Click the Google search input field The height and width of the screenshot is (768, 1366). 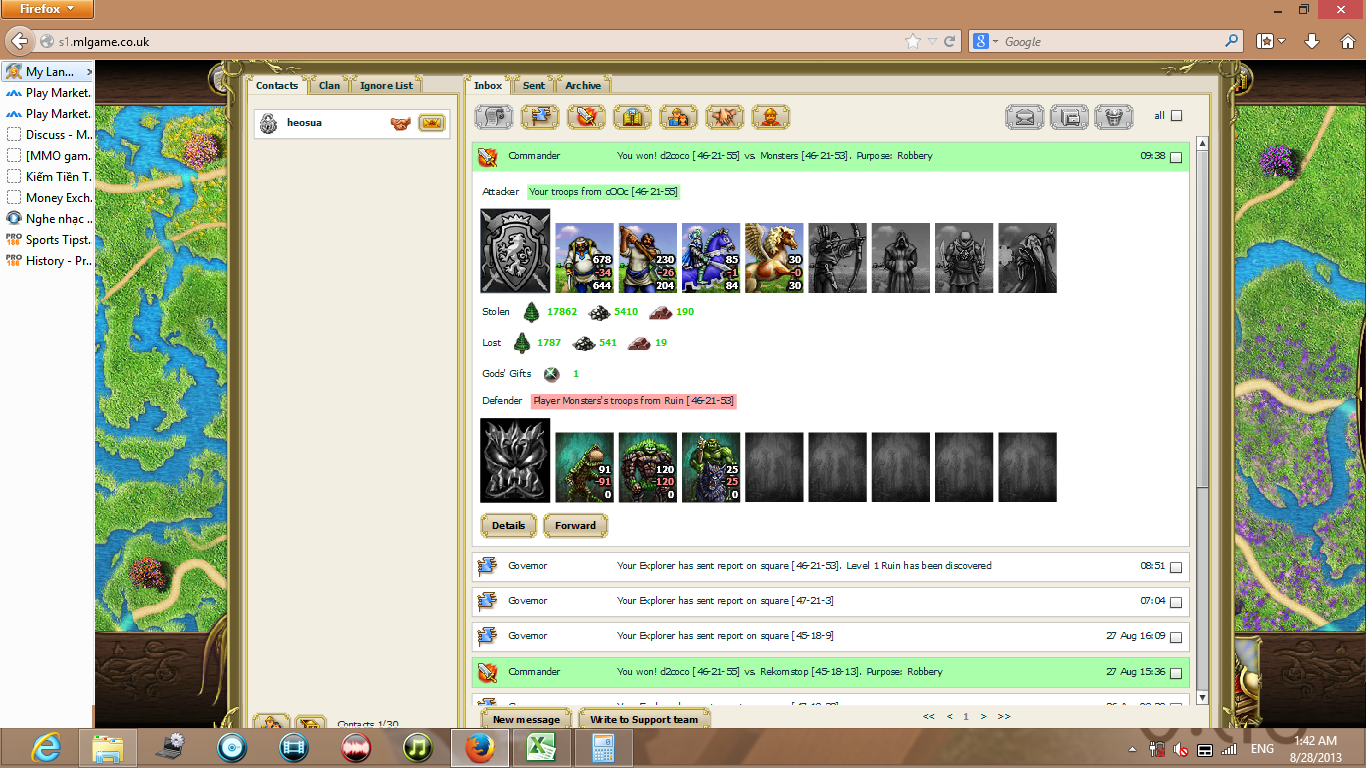tap(1112, 41)
